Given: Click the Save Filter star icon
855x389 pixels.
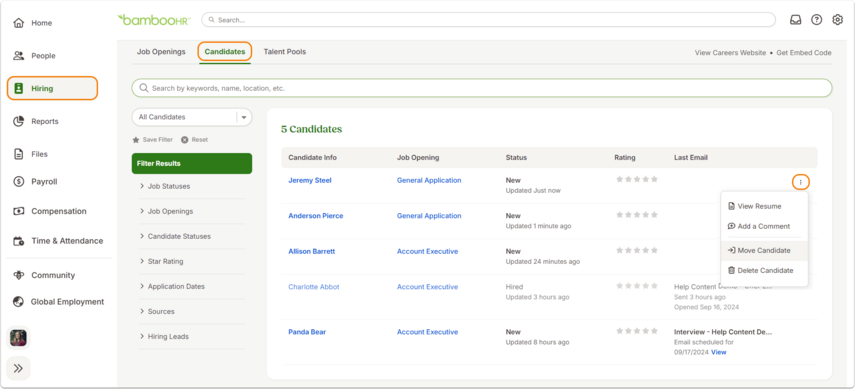Looking at the screenshot, I should [136, 140].
